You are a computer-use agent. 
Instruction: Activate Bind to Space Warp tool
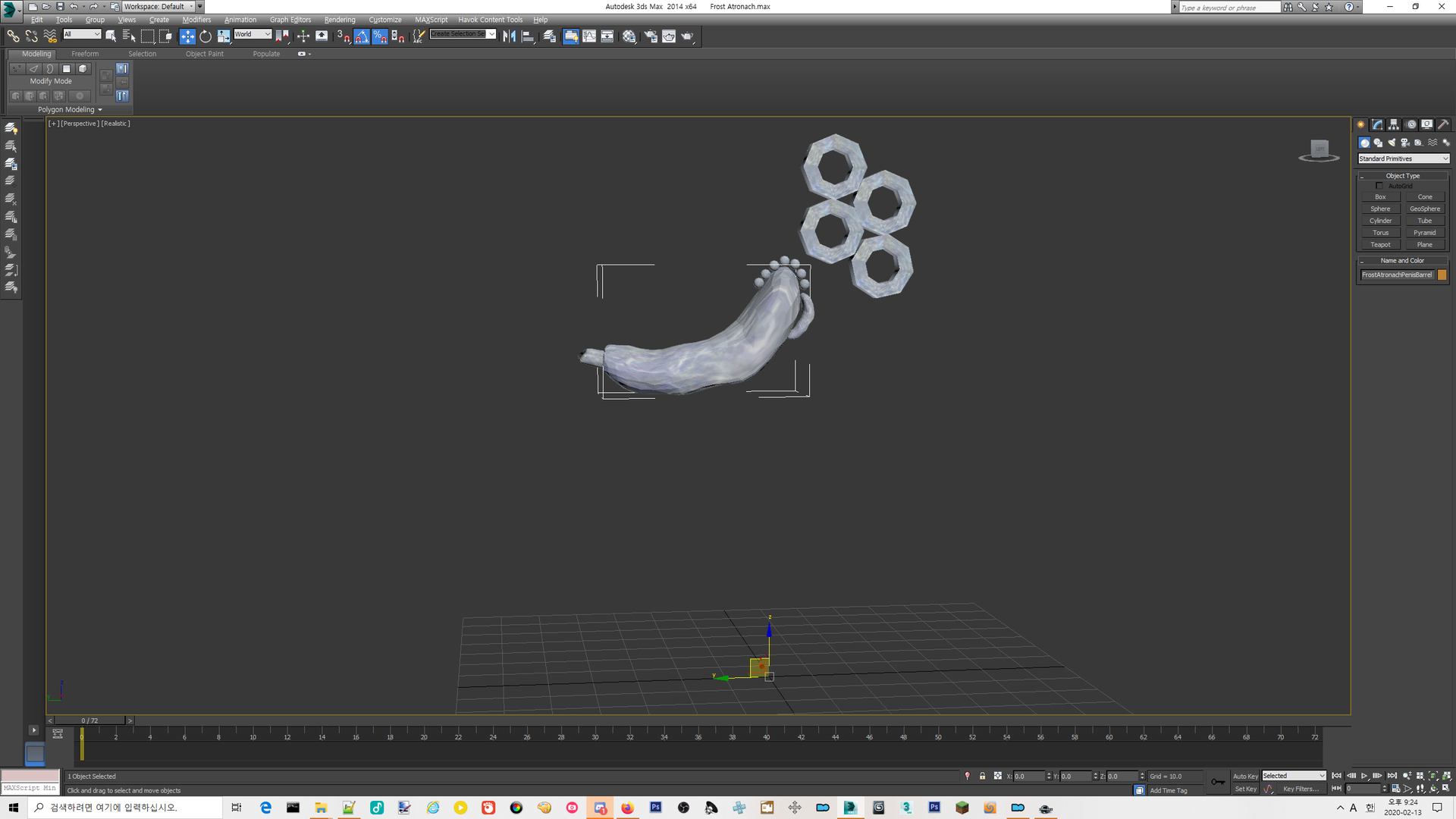coord(50,36)
